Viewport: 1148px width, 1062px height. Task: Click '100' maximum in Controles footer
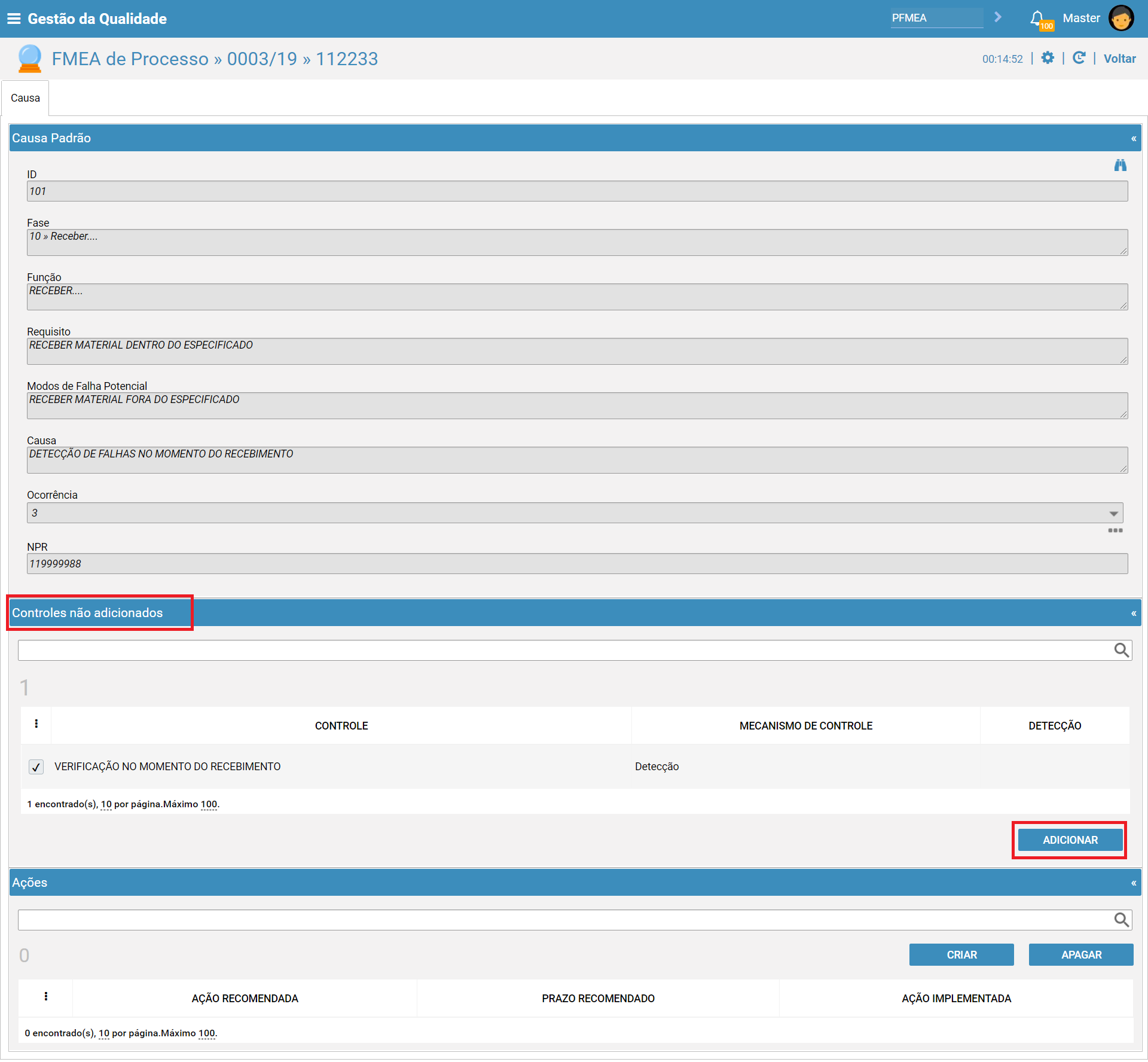click(209, 804)
